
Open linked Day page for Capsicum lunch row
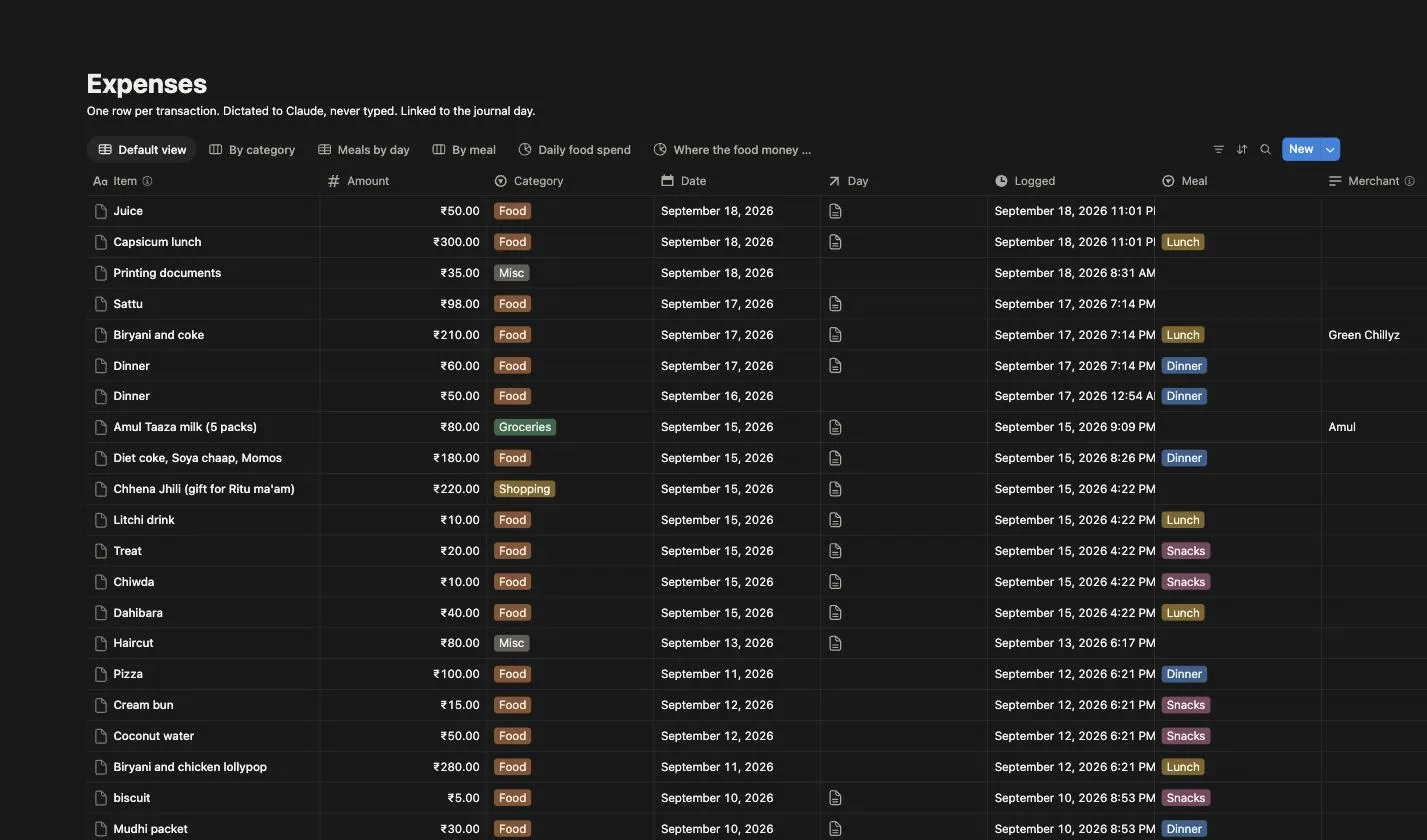click(x=835, y=242)
